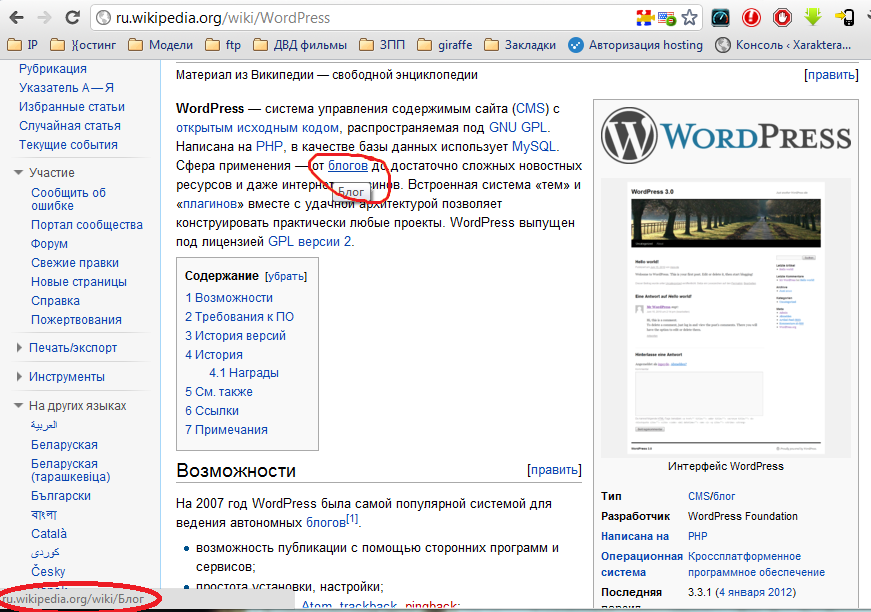Jump to contents item 1 Возможности
871x612 pixels.
(x=229, y=298)
